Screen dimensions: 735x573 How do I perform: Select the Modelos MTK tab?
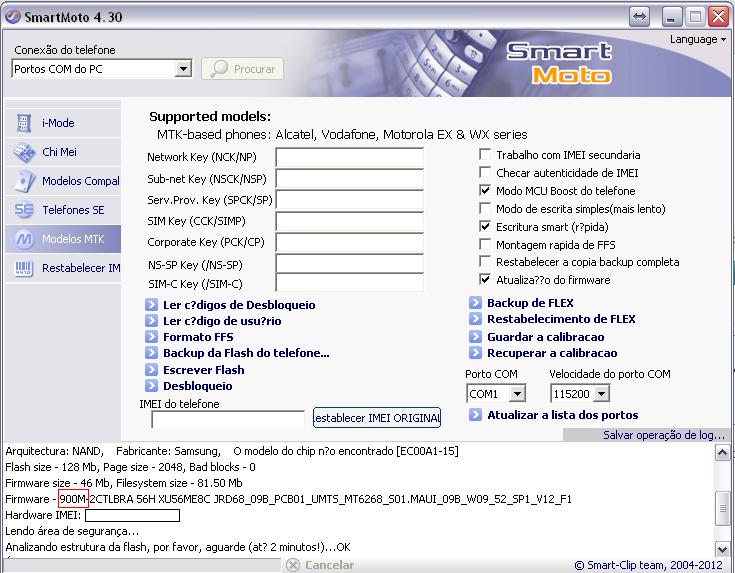63,239
